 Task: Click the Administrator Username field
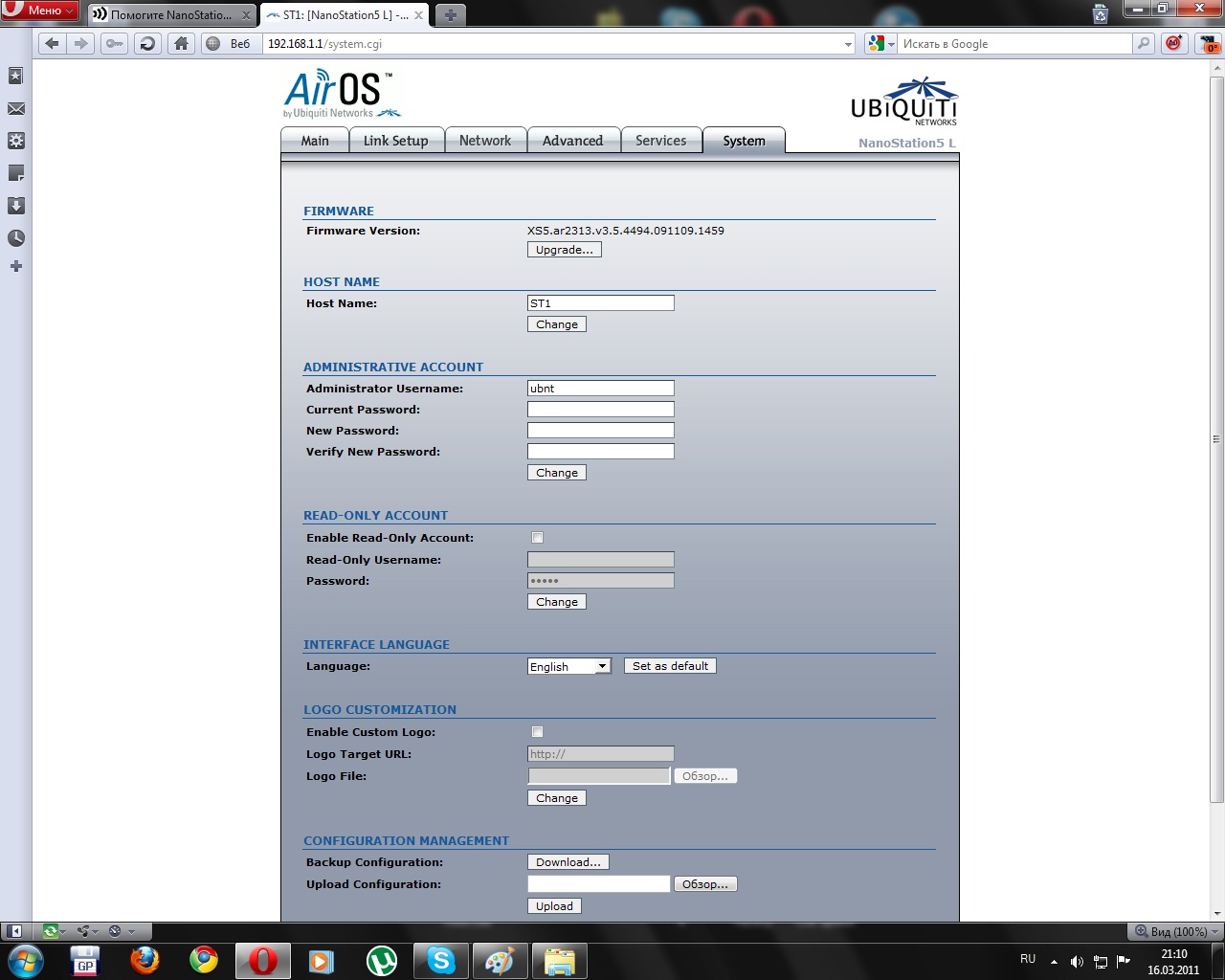pos(601,389)
